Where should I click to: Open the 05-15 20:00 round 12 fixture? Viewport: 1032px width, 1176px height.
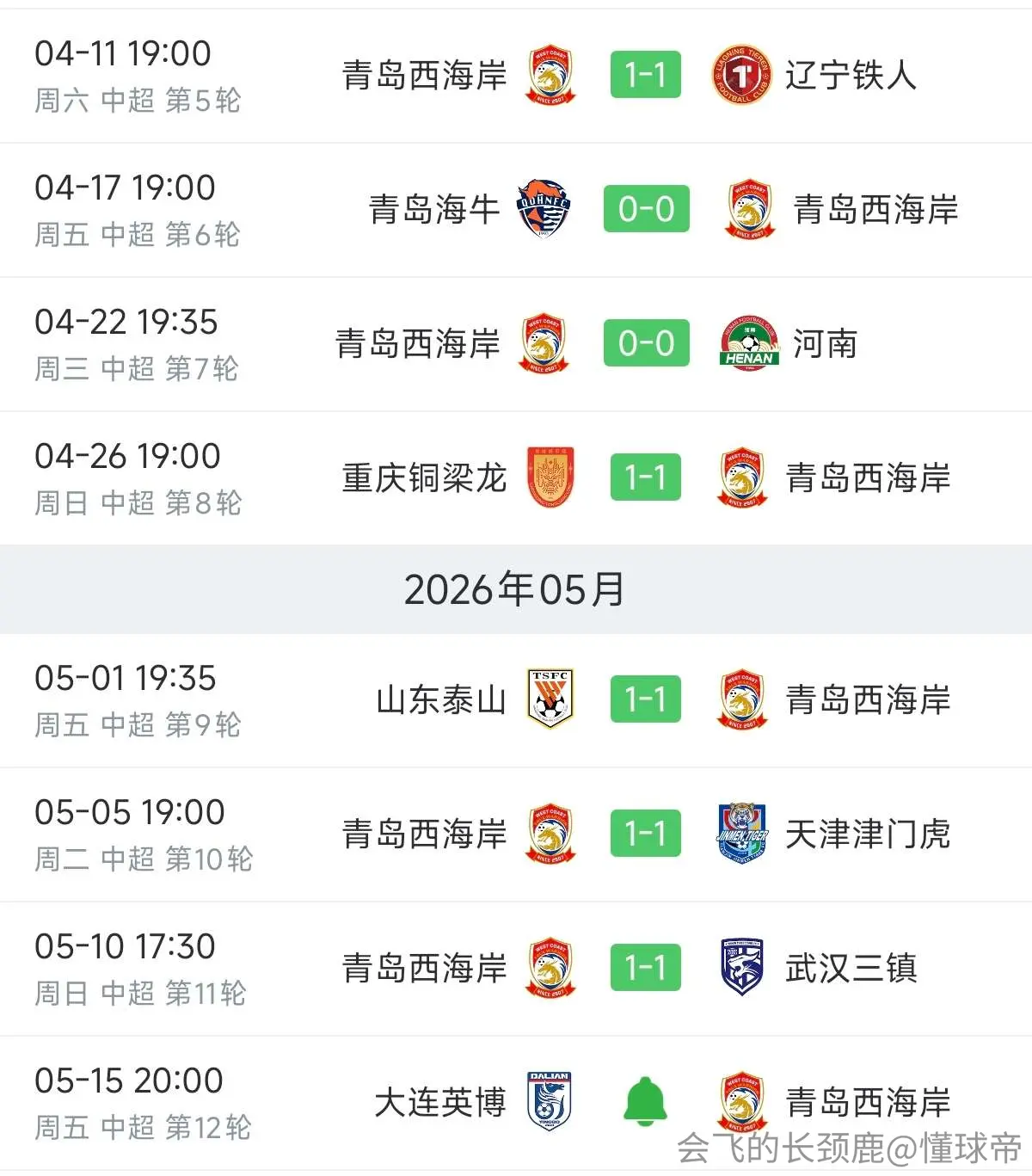coord(516,1103)
